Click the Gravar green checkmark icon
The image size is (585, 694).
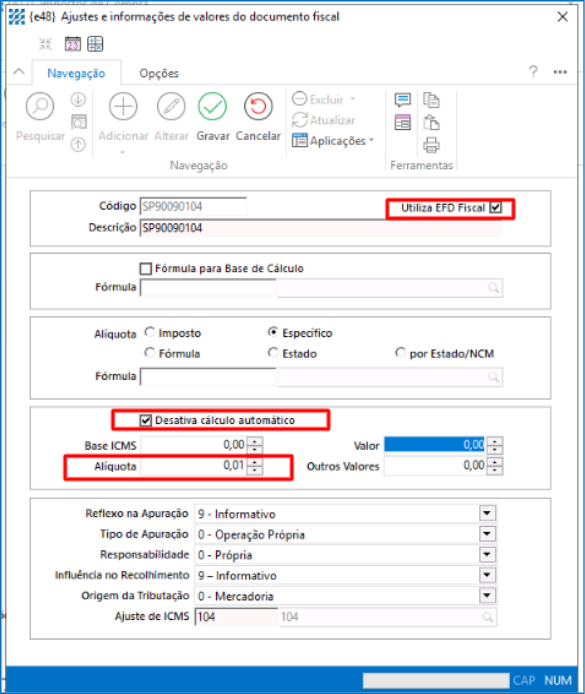pyautogui.click(x=212, y=107)
